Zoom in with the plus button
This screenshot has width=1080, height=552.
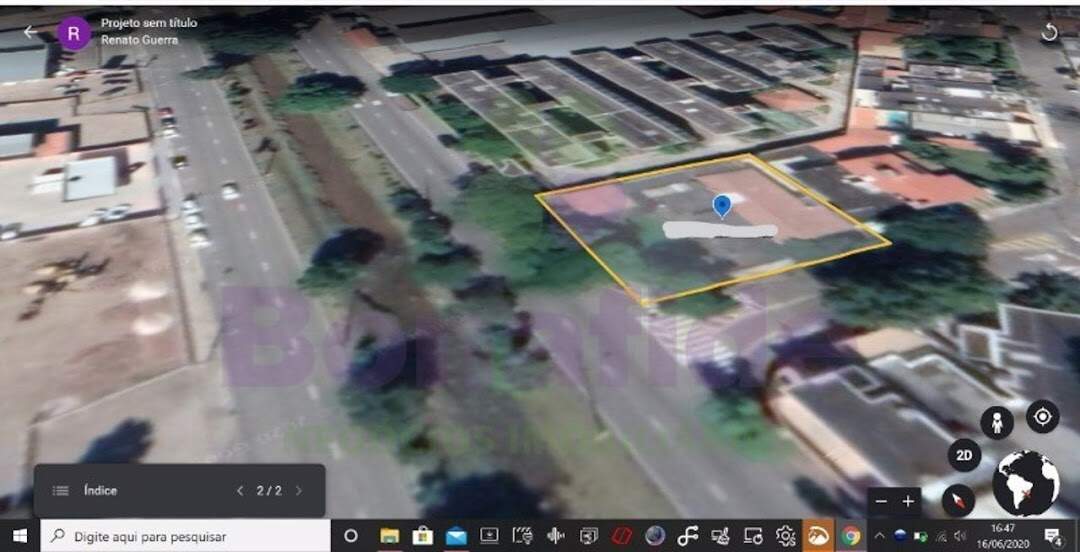tap(908, 502)
